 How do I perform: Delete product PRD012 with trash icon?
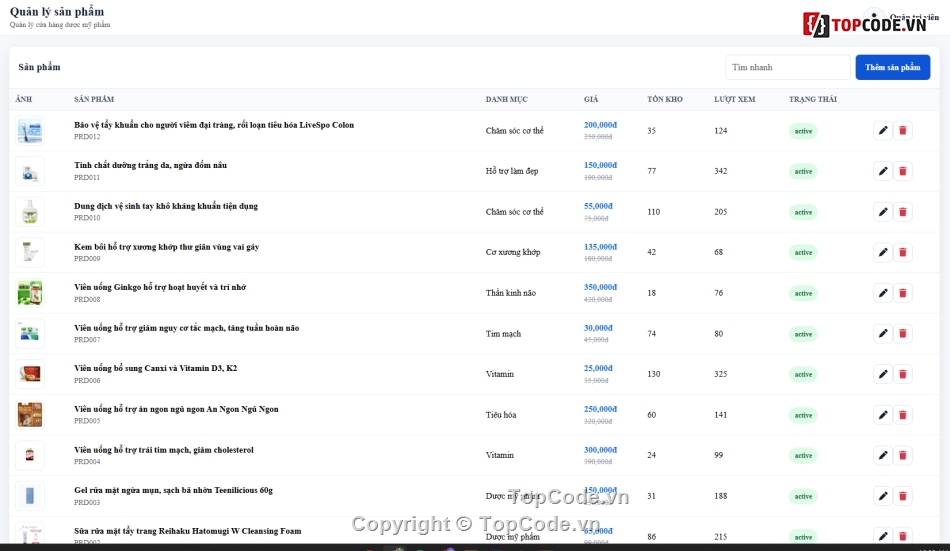pos(903,130)
